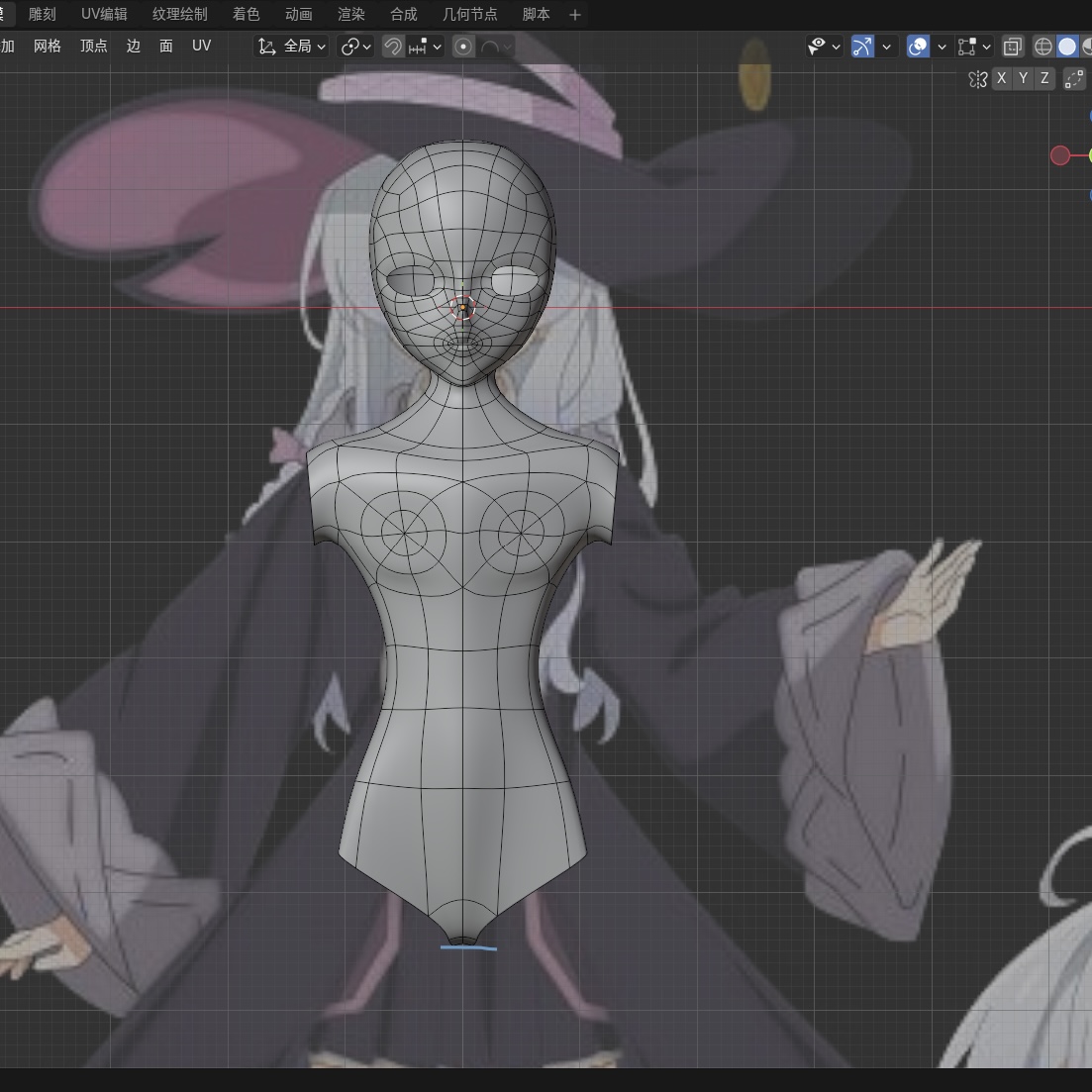Click the selected blue edge below torso
The width and height of the screenshot is (1092, 1092).
(468, 947)
